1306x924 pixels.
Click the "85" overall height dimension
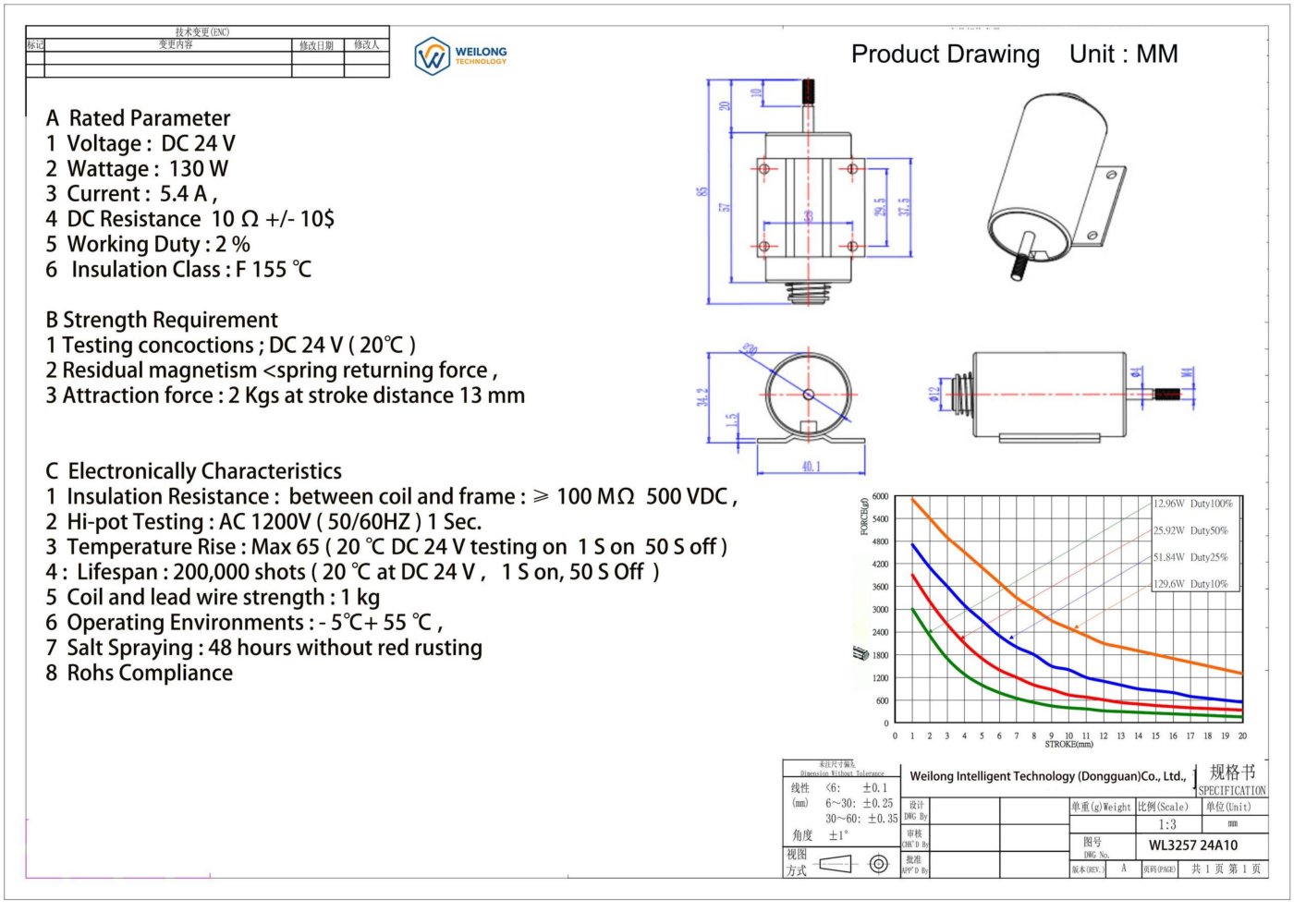[702, 191]
